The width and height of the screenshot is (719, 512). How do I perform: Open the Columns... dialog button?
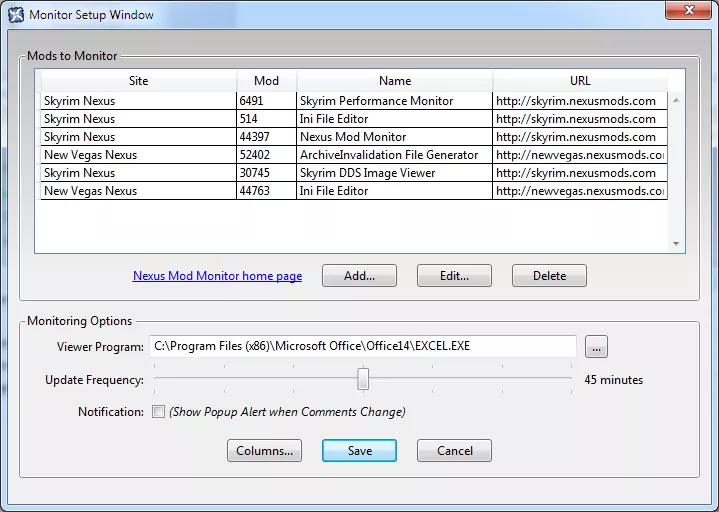pyautogui.click(x=265, y=451)
